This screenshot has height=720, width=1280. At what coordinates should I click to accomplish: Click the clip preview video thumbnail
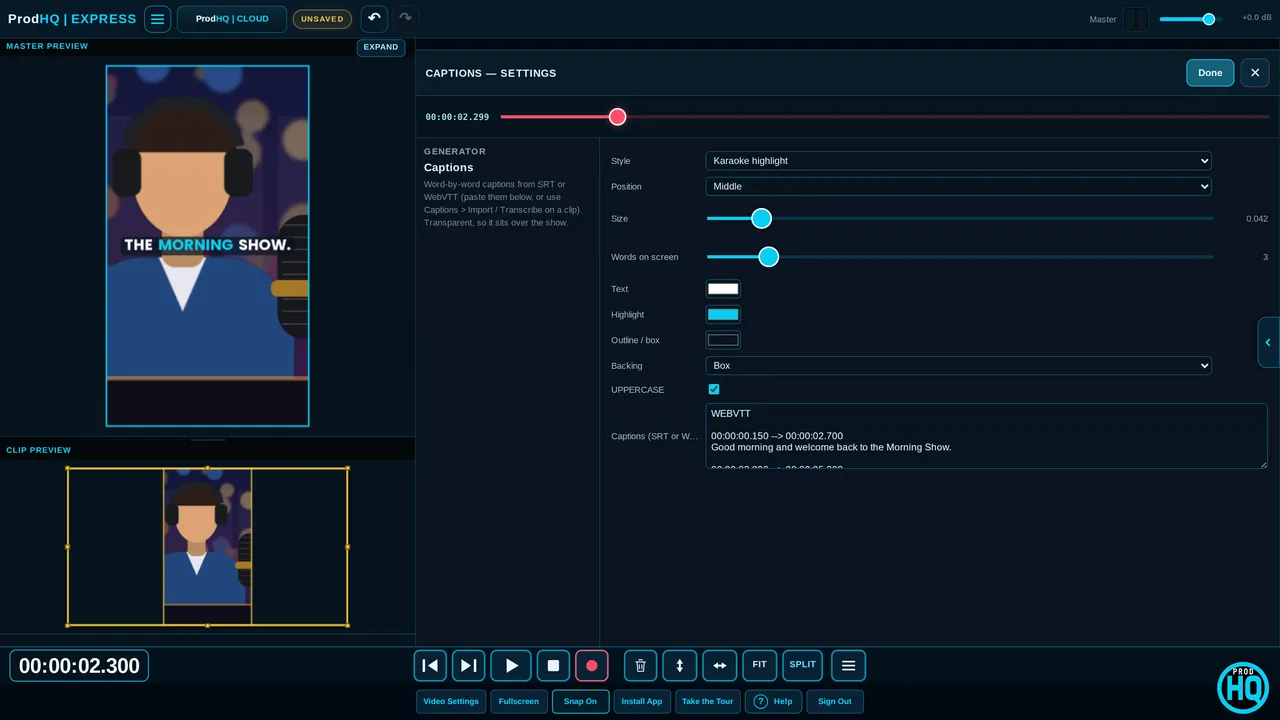coord(208,546)
